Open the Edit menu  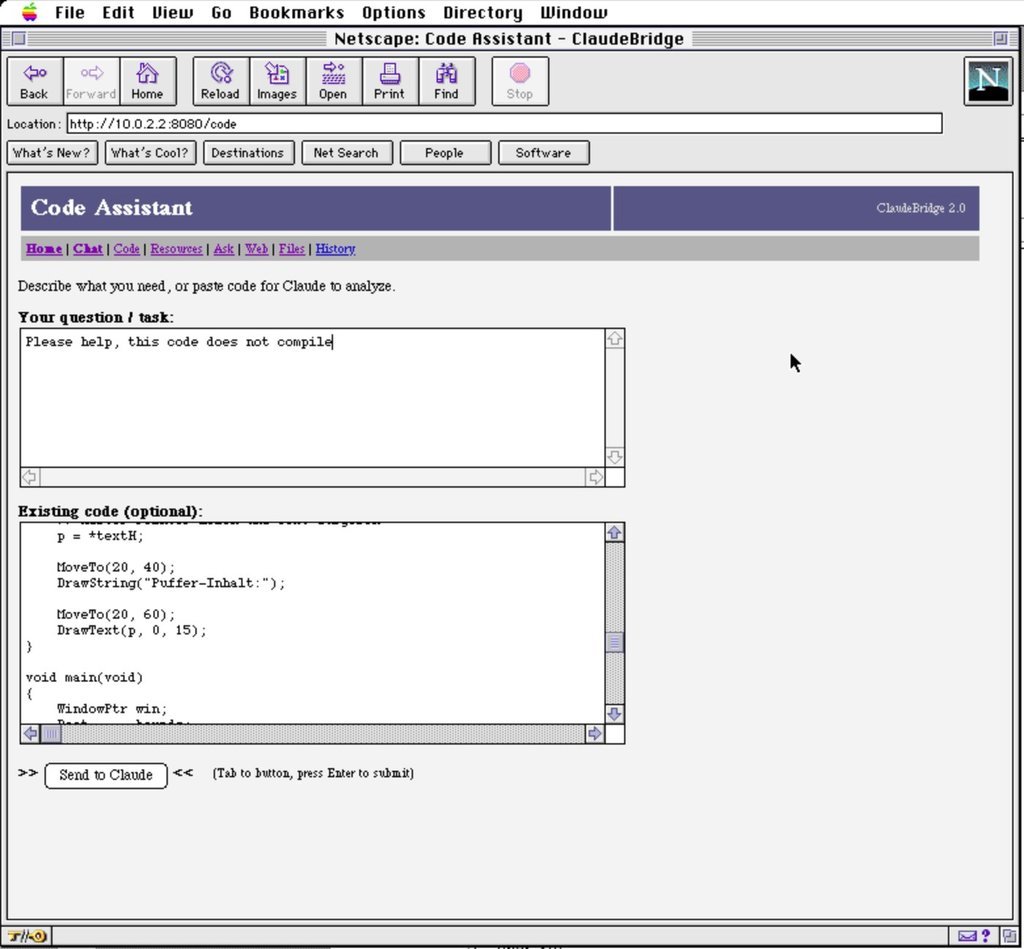[118, 12]
